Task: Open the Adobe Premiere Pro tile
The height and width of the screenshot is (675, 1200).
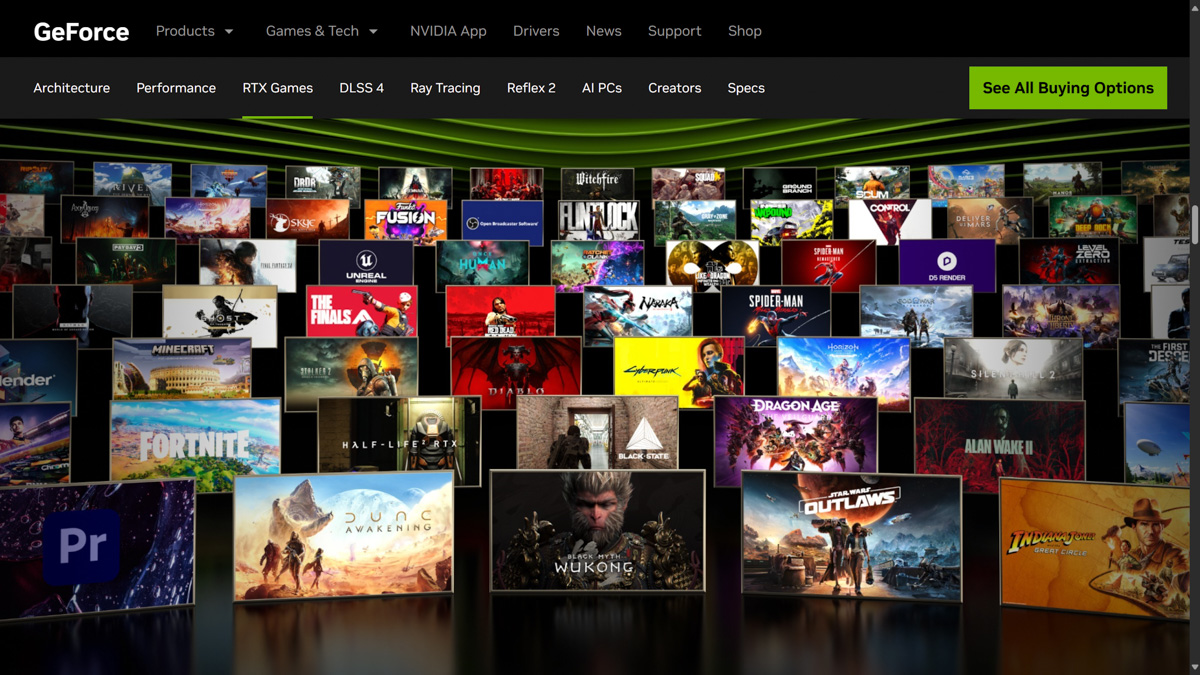Action: pos(97,548)
